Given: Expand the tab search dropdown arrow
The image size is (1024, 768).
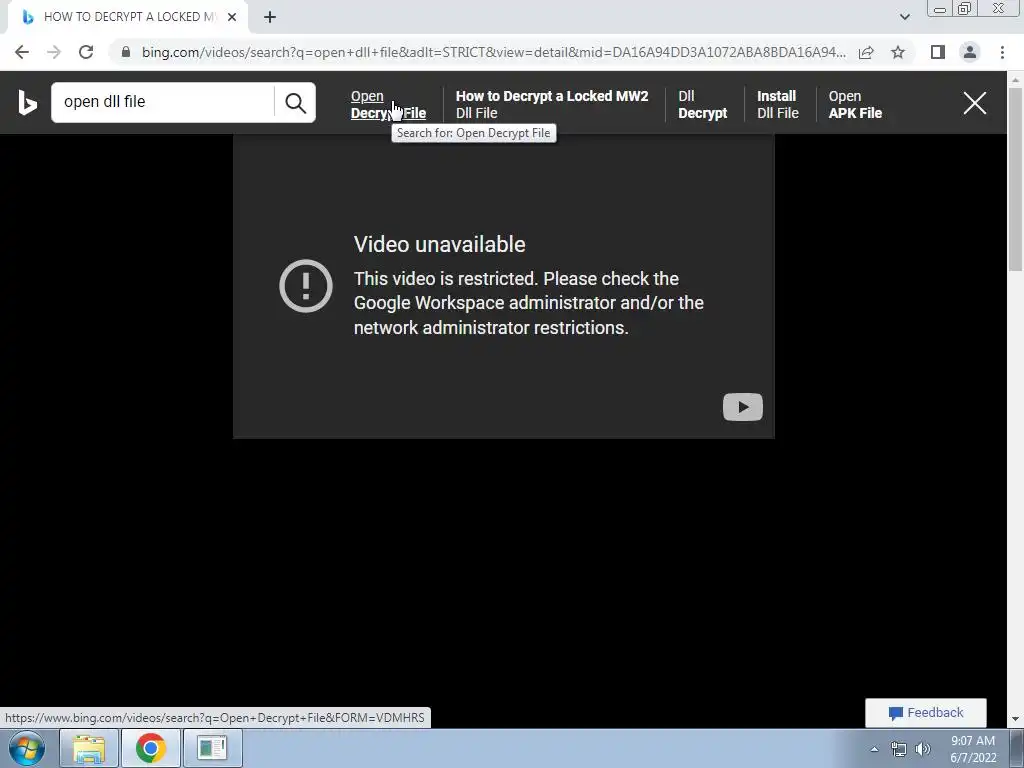Looking at the screenshot, I should click(x=904, y=17).
